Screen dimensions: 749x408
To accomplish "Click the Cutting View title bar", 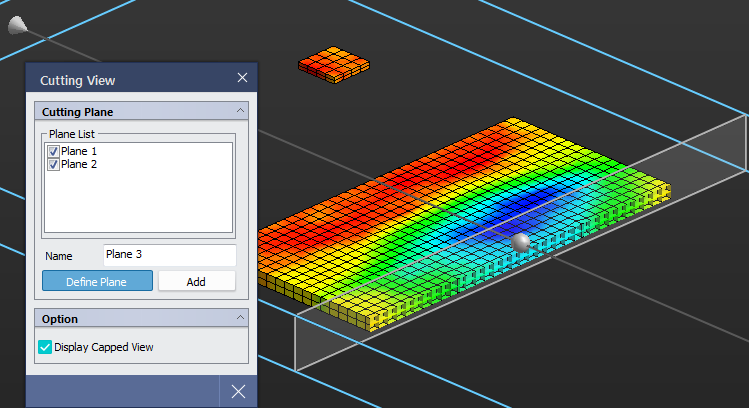I will (x=120, y=79).
